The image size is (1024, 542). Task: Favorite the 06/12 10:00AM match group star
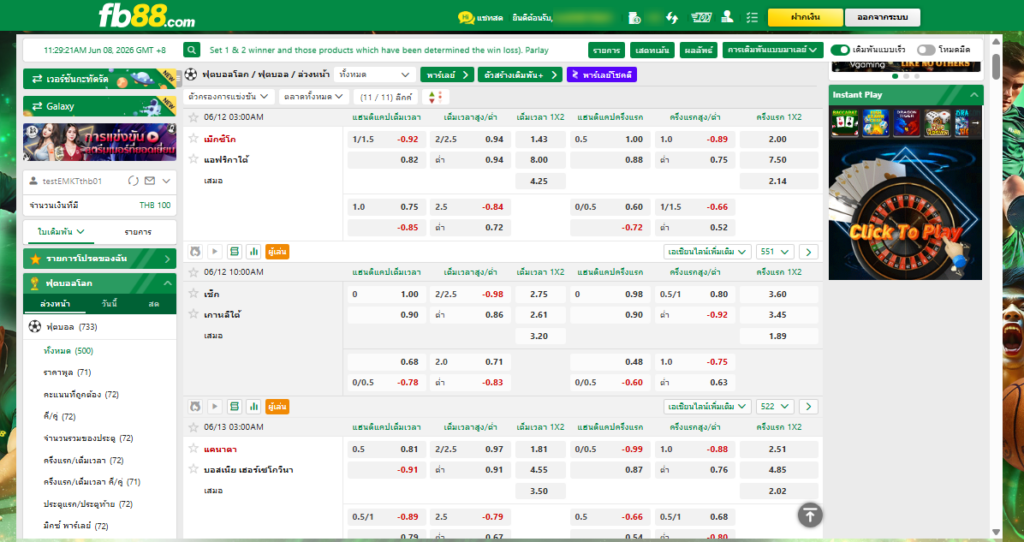tap(193, 272)
